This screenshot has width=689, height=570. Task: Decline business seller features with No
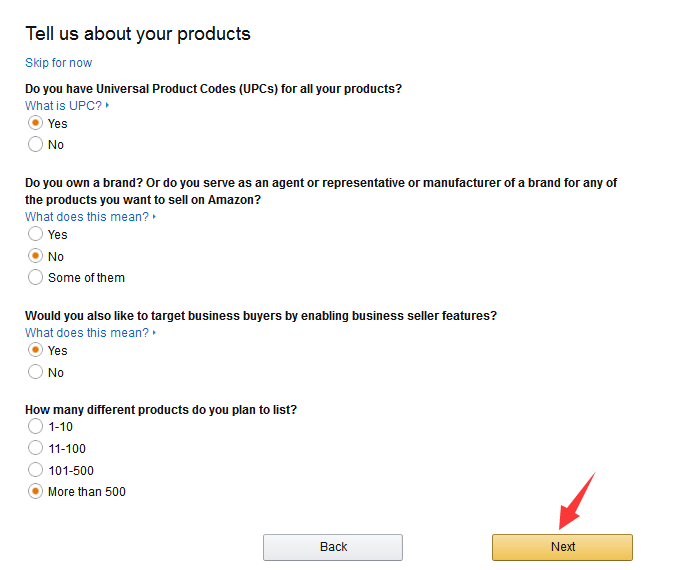(36, 372)
